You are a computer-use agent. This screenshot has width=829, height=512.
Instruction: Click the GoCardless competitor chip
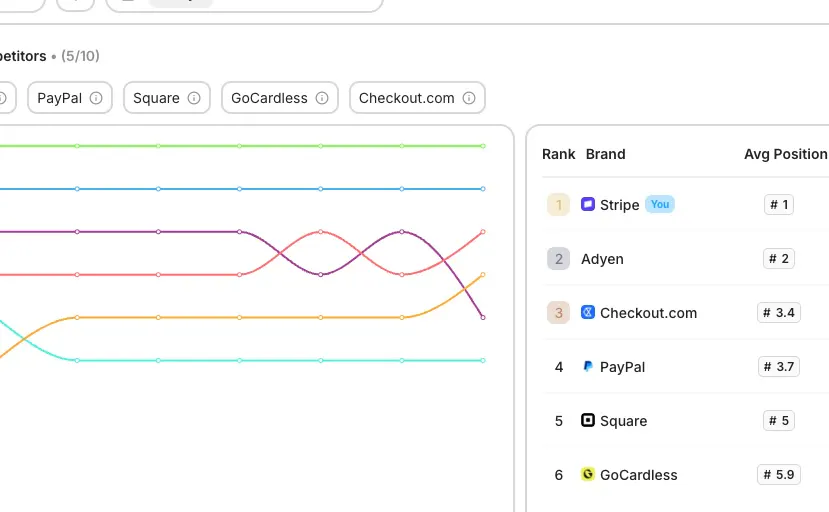click(280, 98)
